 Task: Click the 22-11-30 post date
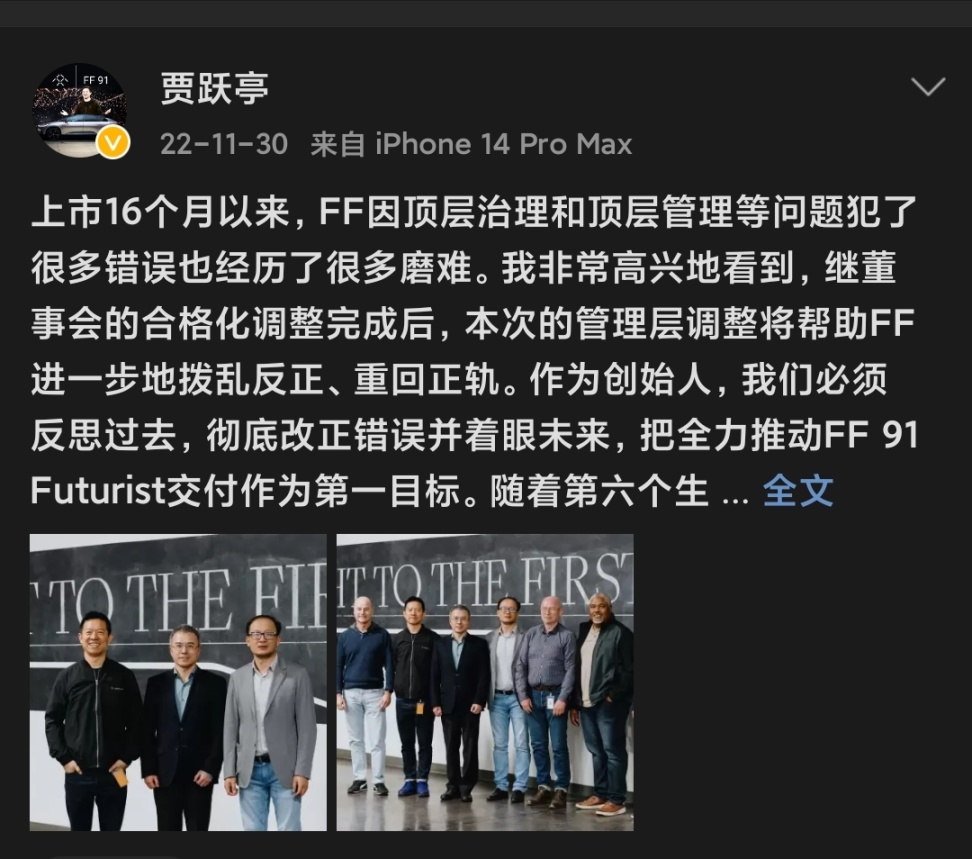(x=224, y=144)
